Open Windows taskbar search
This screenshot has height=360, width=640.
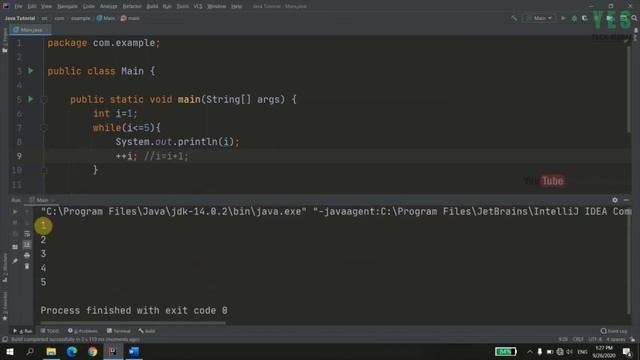(x=30, y=351)
